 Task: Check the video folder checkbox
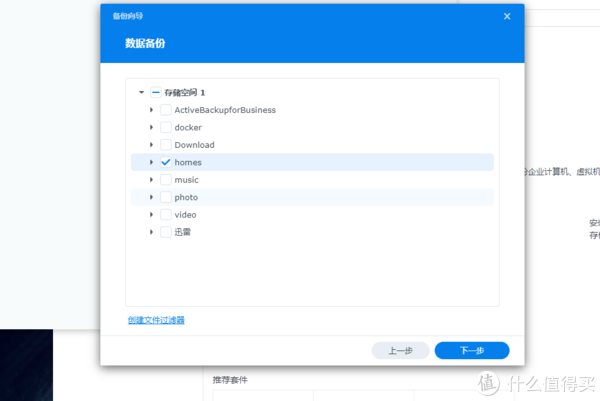click(x=166, y=214)
